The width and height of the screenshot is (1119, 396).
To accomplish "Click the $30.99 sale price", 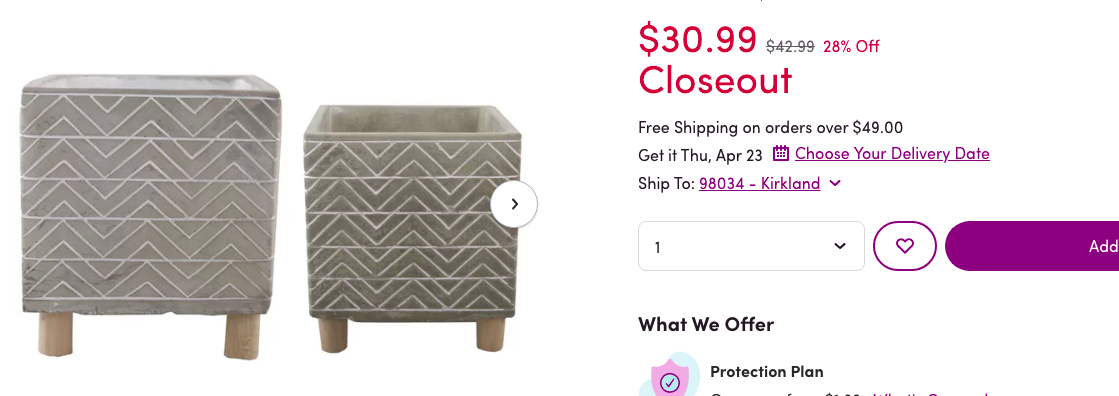I will click(x=697, y=39).
